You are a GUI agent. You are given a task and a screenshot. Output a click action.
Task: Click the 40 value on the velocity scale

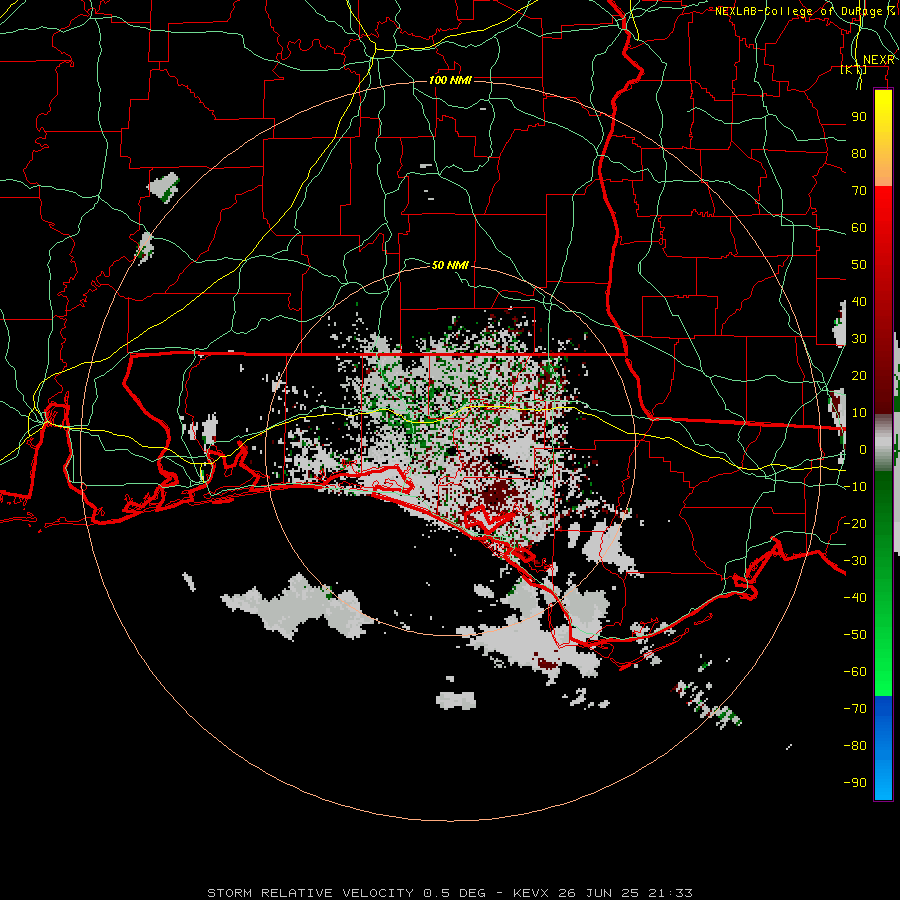point(859,301)
